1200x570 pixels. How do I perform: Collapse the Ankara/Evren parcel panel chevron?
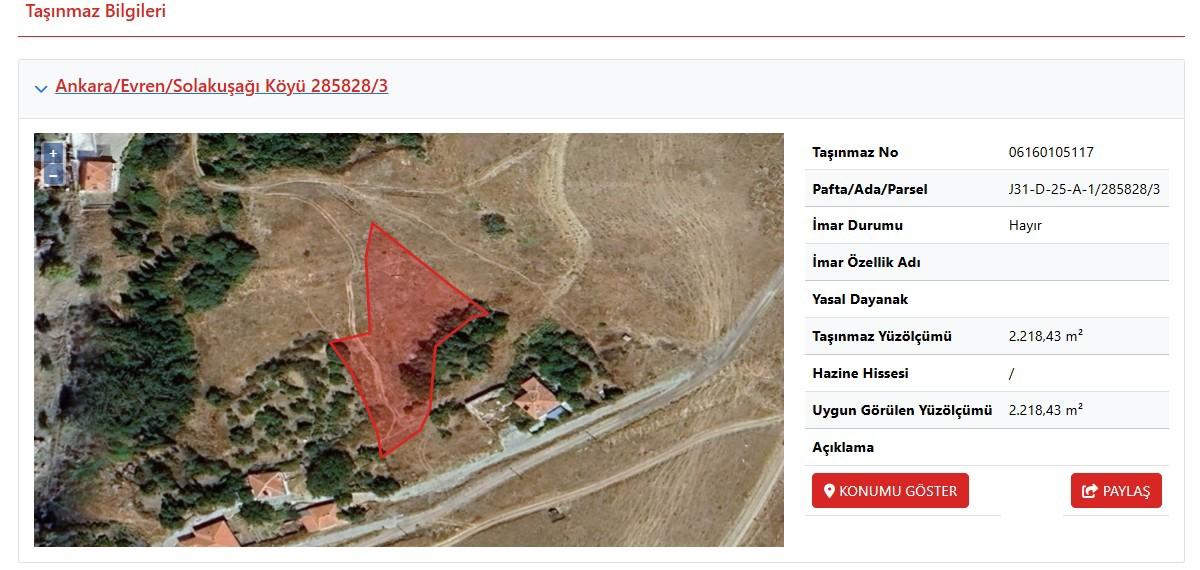pos(41,88)
